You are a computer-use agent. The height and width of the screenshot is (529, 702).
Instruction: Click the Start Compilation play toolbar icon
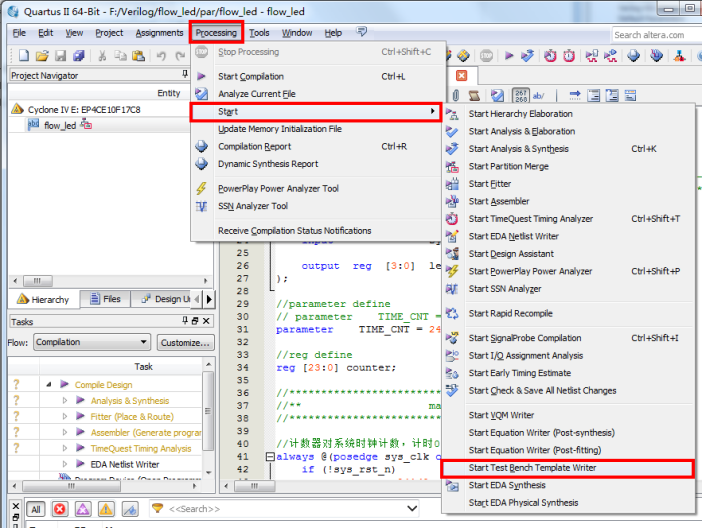coord(509,55)
